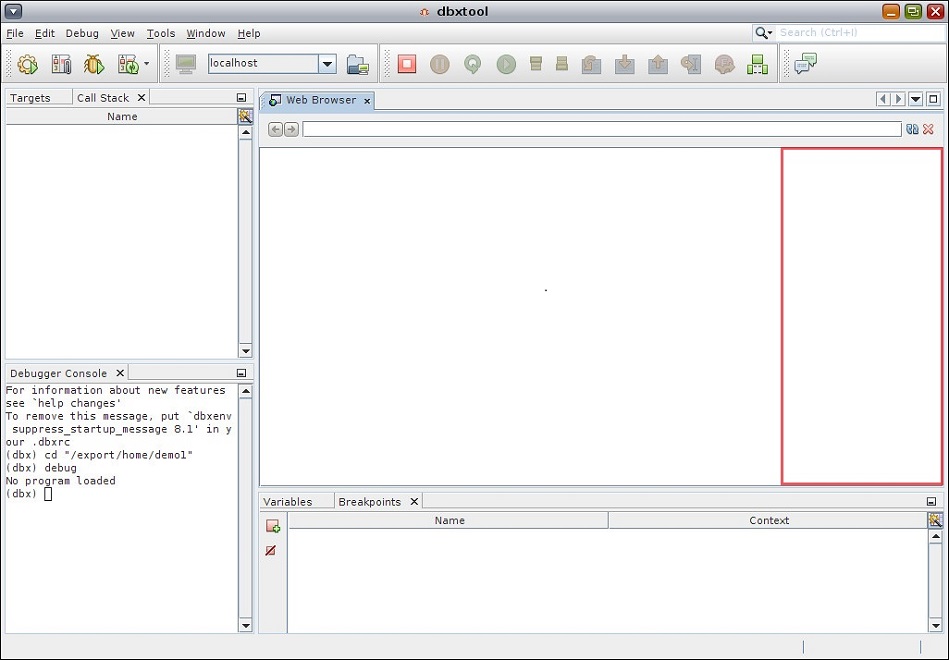Click the disable all breakpoints icon
949x660 pixels.
[271, 550]
